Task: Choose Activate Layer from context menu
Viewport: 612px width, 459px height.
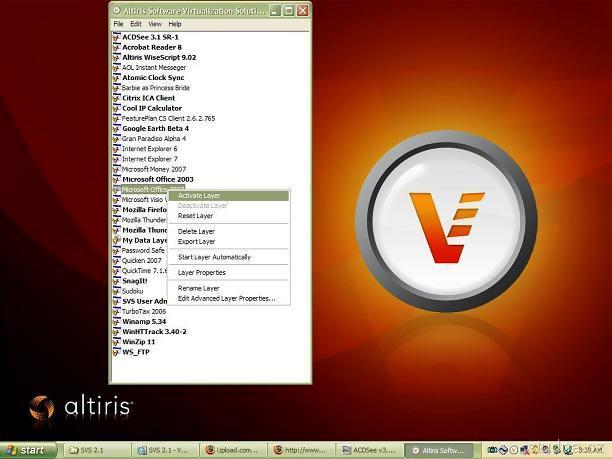Action: 229,196
